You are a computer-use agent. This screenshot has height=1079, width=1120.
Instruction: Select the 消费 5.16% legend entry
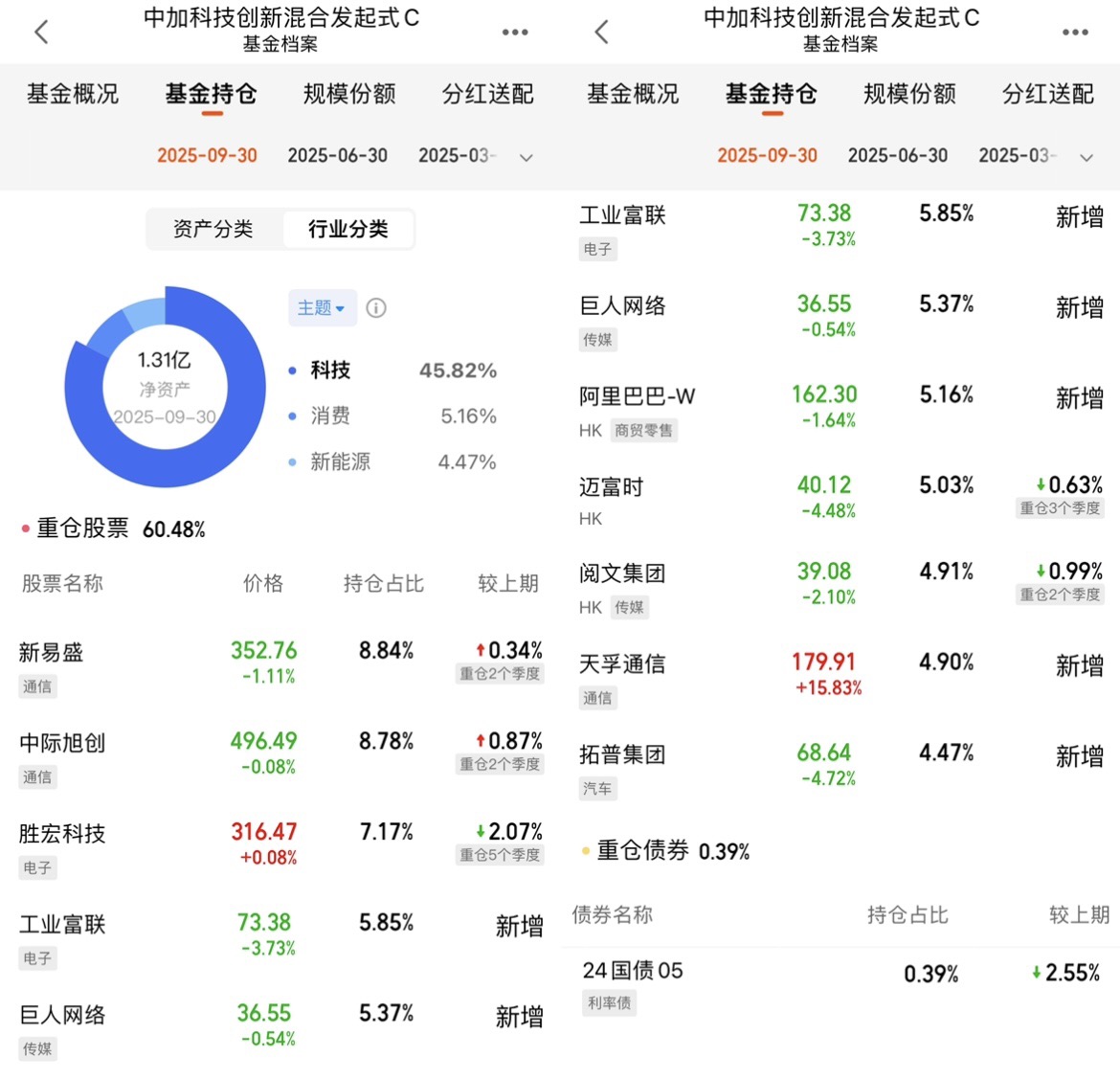(392, 416)
